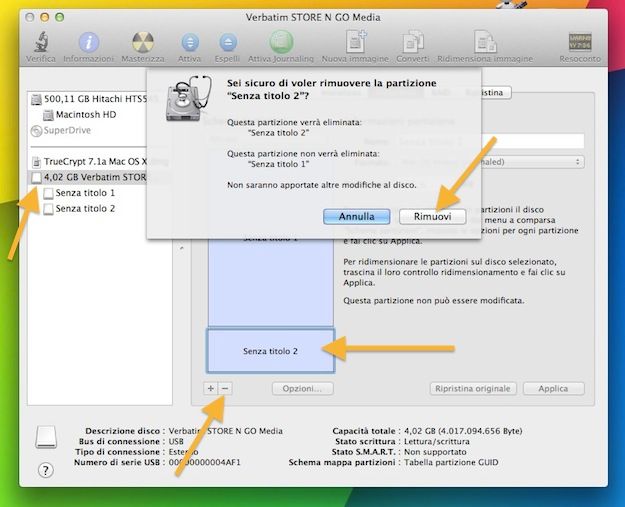
Task: Open the Resoconto log icon
Action: pos(580,42)
